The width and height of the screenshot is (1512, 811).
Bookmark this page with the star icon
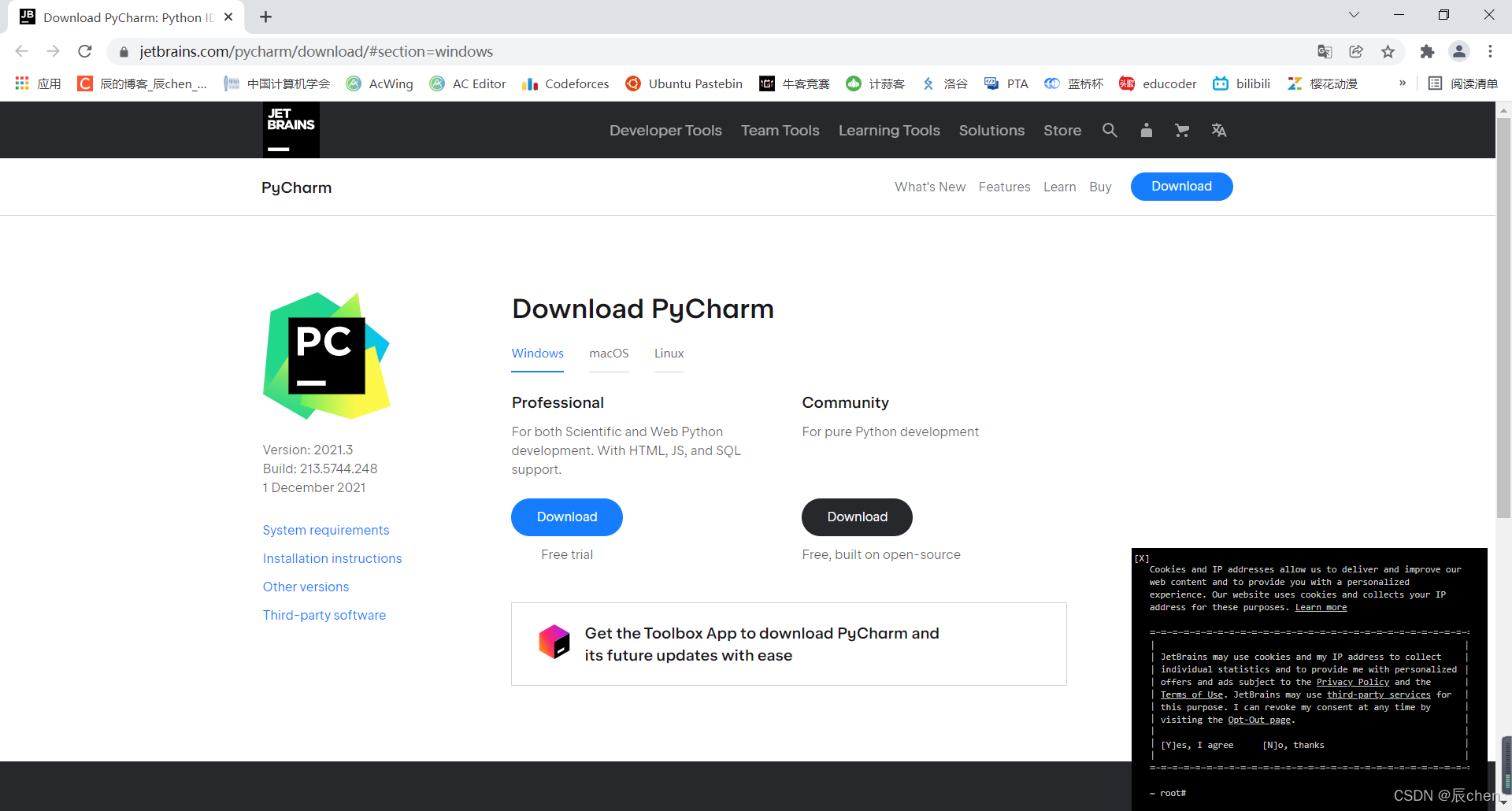(1388, 51)
